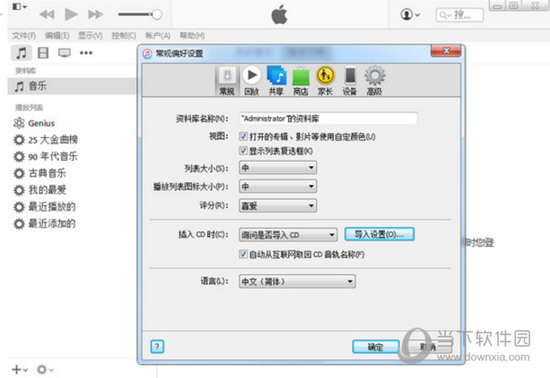Click the 资料库名称 text field
Image resolution: width=550 pixels, height=378 pixels.
(328, 119)
